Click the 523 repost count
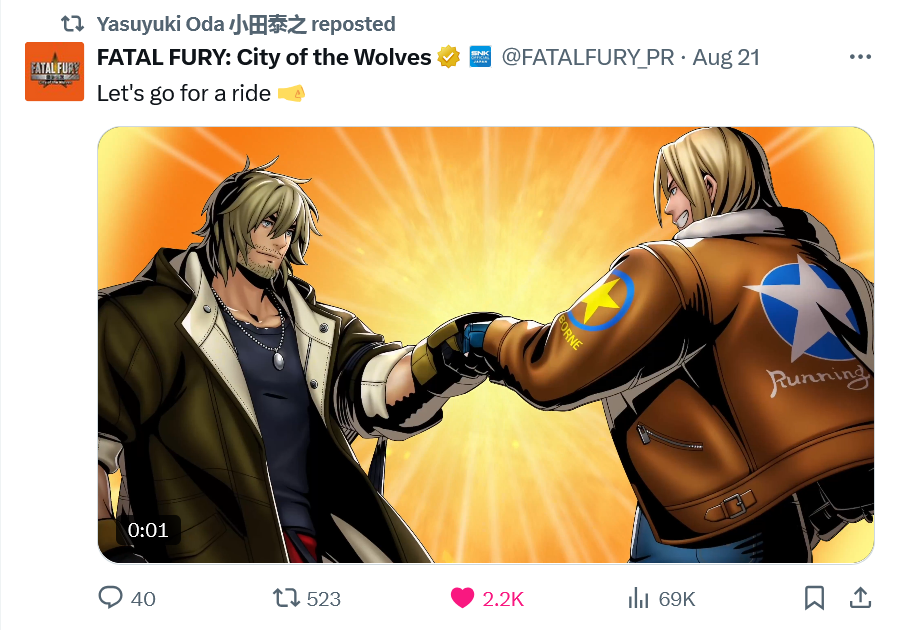898x630 pixels. [324, 599]
